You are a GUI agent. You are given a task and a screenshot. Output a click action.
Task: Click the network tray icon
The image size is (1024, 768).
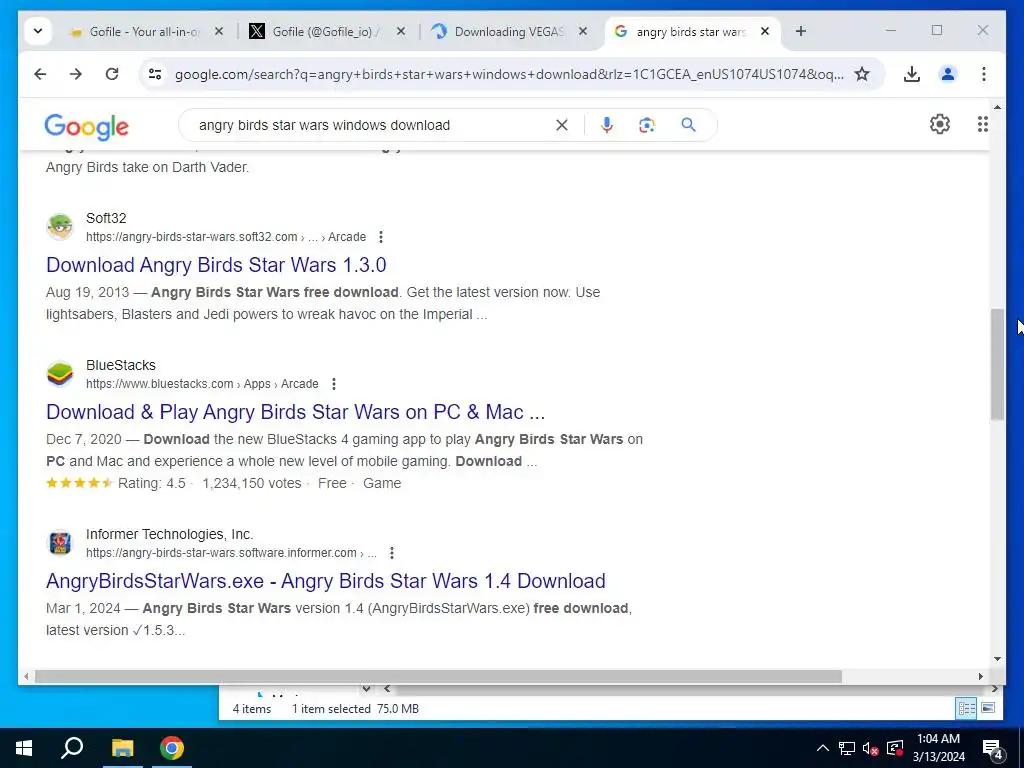(x=846, y=748)
